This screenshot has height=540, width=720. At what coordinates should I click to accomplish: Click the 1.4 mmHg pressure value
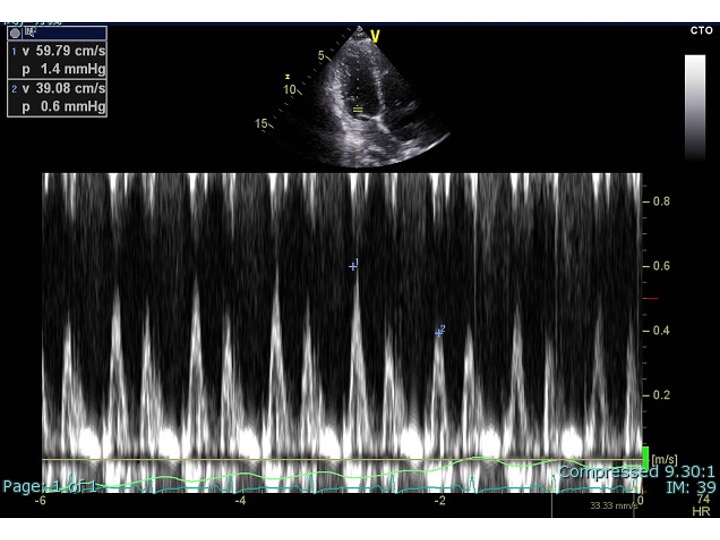62,69
